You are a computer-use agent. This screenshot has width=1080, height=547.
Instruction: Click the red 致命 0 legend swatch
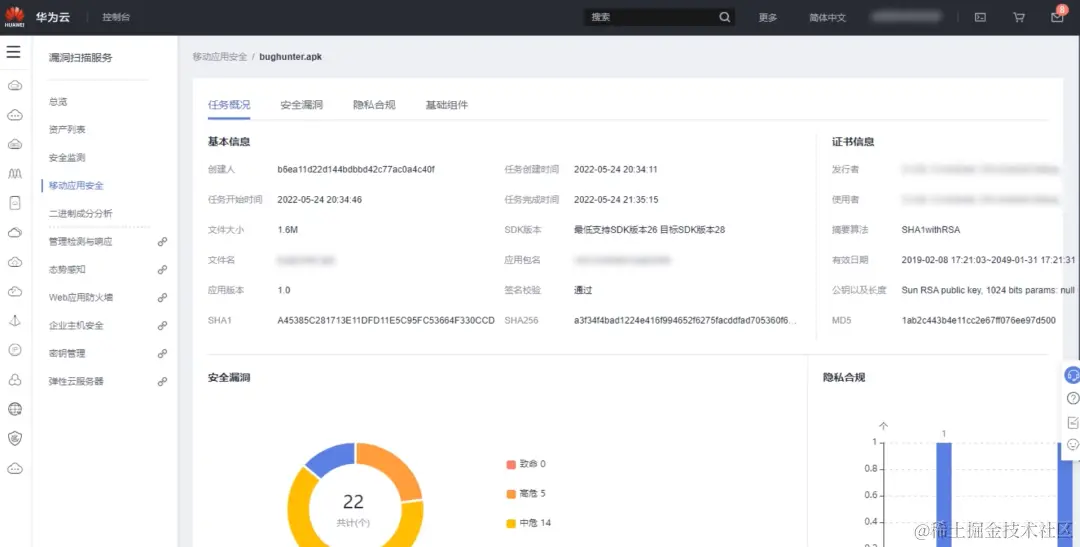coord(511,464)
